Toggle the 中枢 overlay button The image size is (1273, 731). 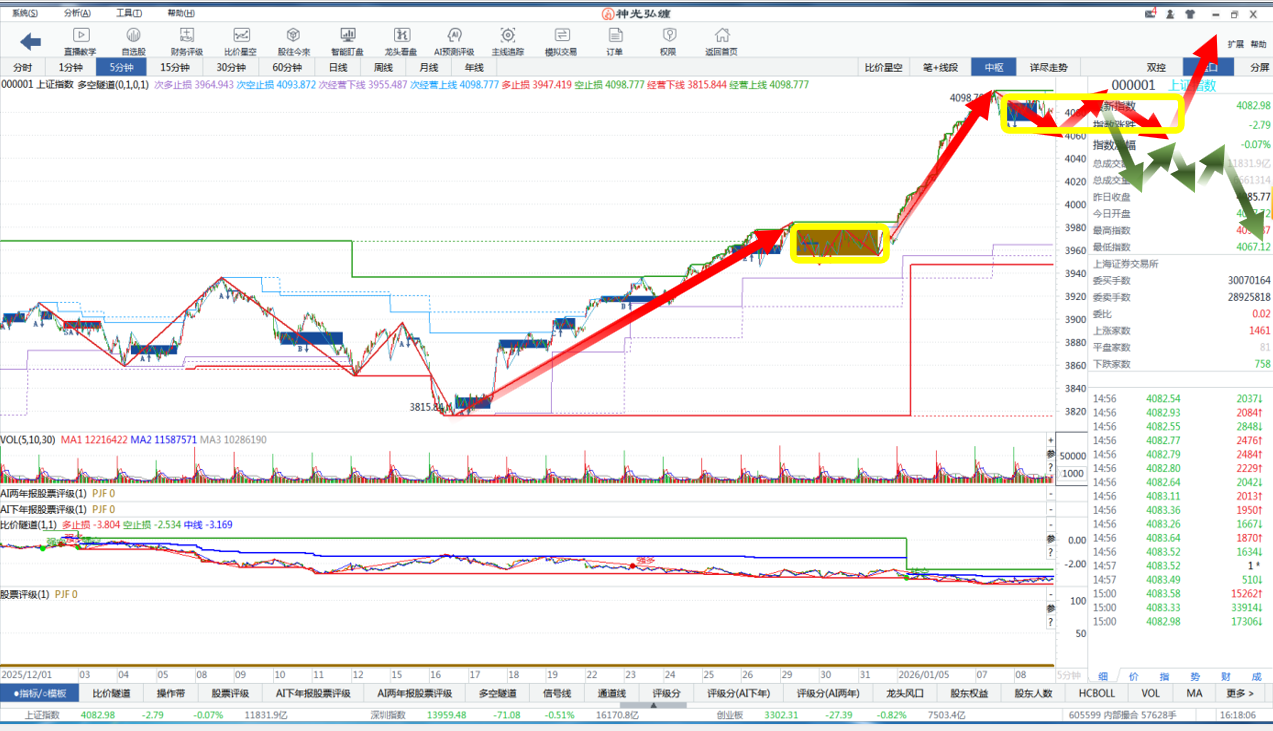pos(993,67)
